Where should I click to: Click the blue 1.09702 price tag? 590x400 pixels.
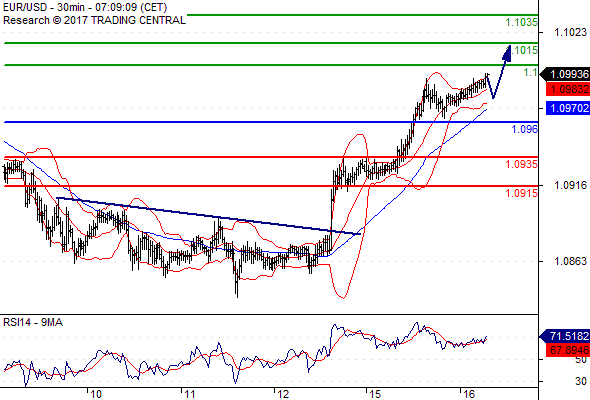(x=568, y=108)
